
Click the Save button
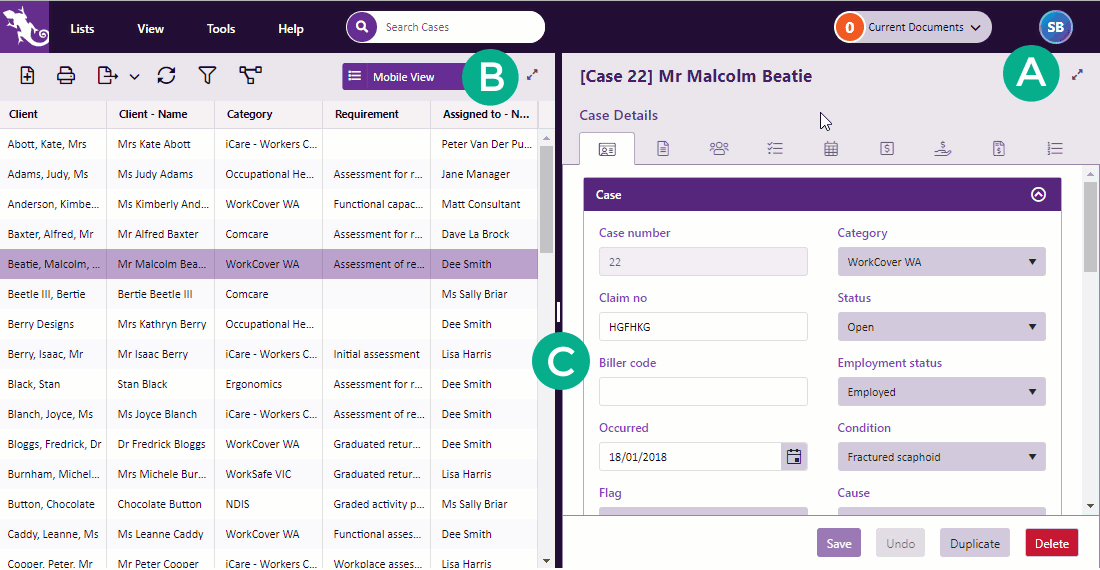tap(838, 543)
